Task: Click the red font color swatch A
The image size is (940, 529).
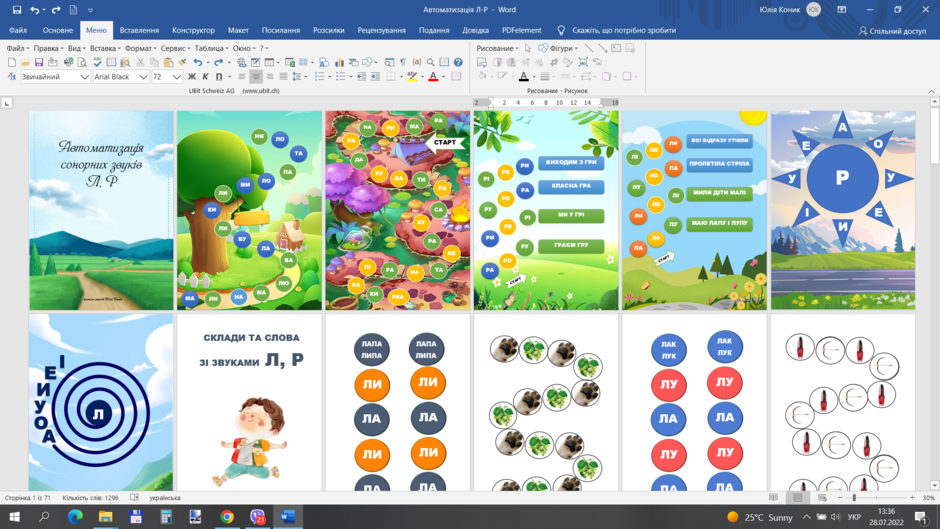Action: click(433, 77)
